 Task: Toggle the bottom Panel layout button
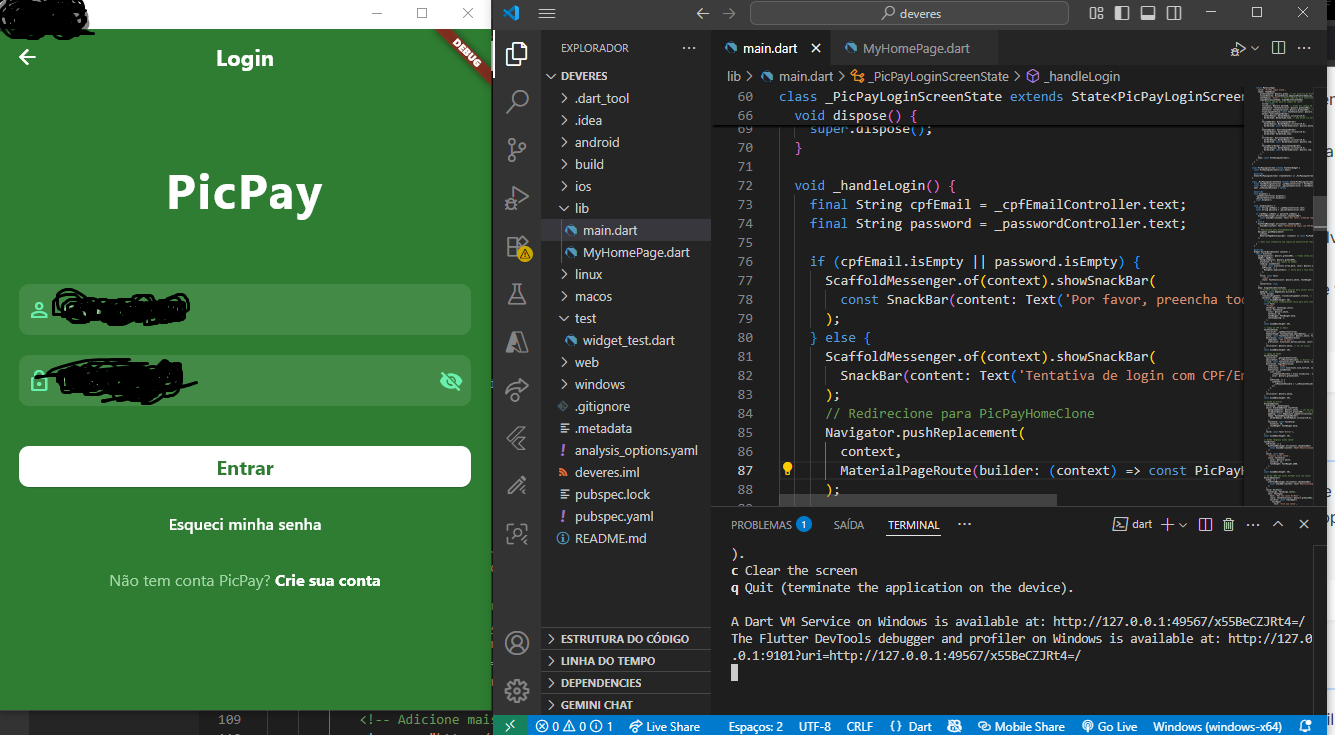[1148, 13]
